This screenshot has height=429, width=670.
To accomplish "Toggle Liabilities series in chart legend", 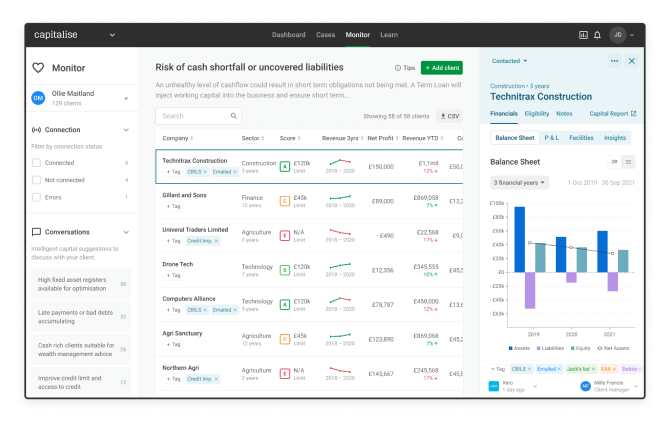I will (x=550, y=348).
